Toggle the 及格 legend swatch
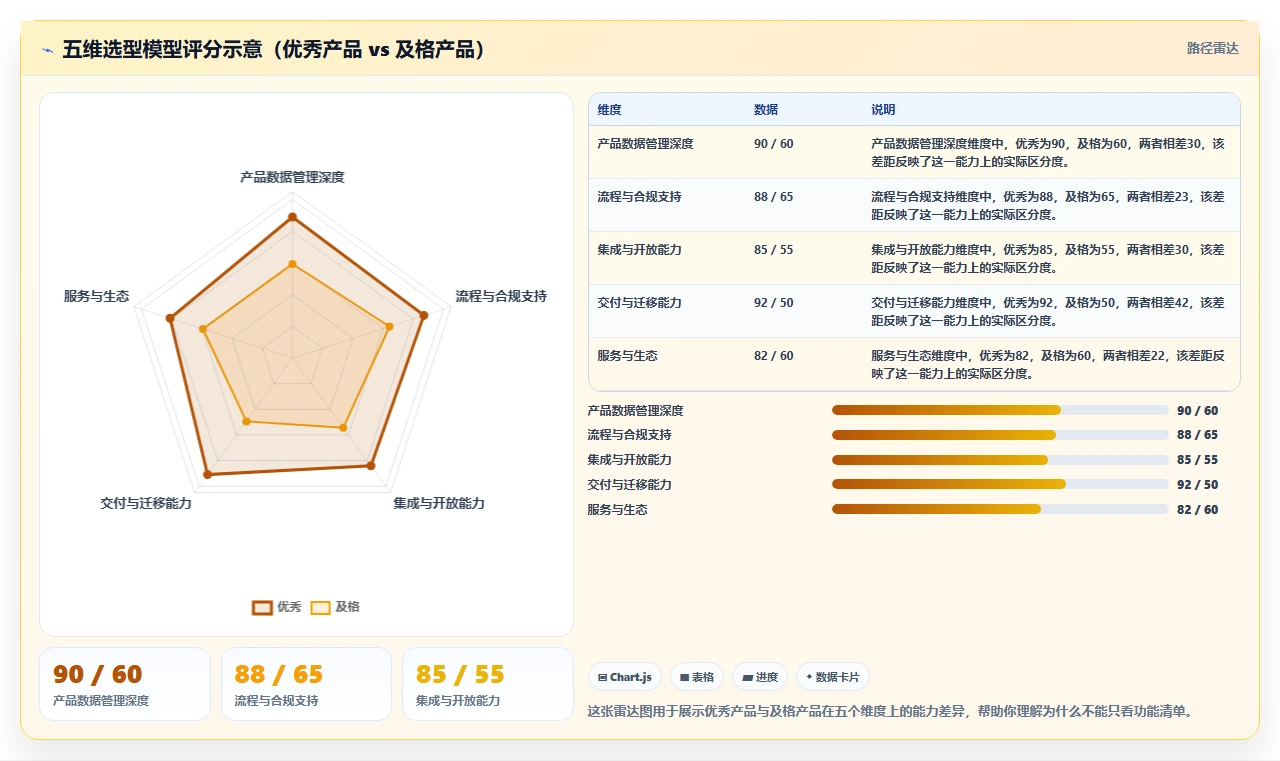 coord(320,607)
